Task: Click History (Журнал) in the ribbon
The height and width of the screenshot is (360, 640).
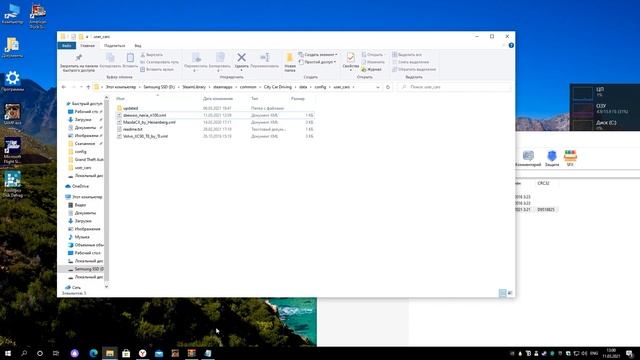Action: 371,69
